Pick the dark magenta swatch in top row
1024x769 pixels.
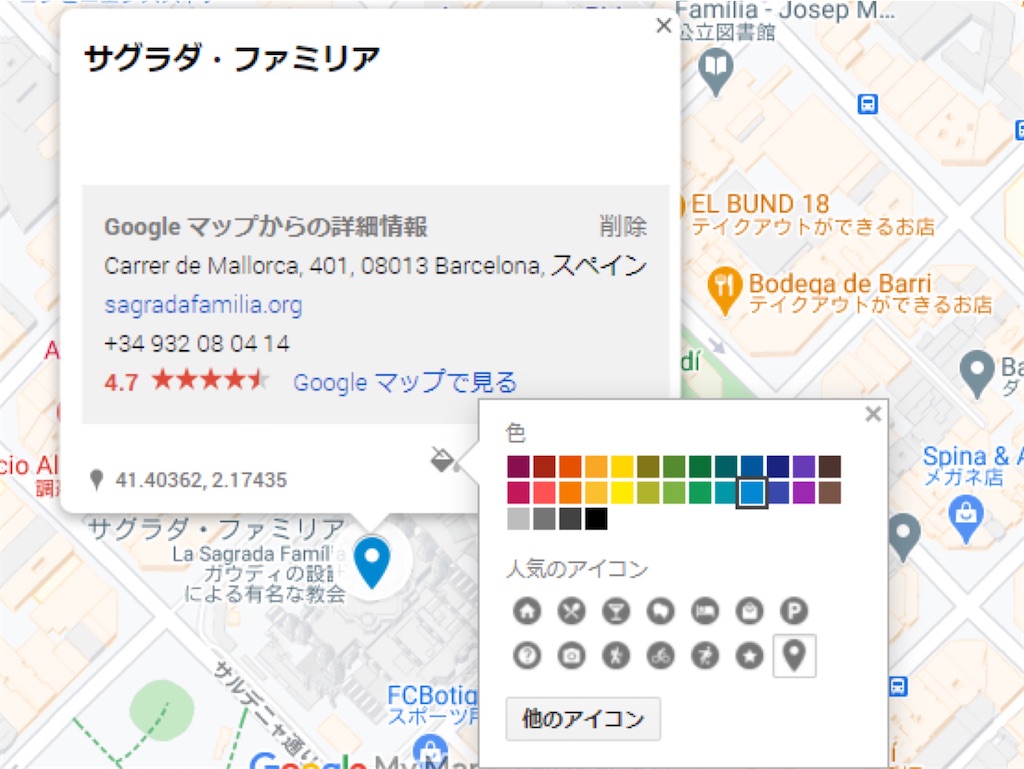point(519,467)
